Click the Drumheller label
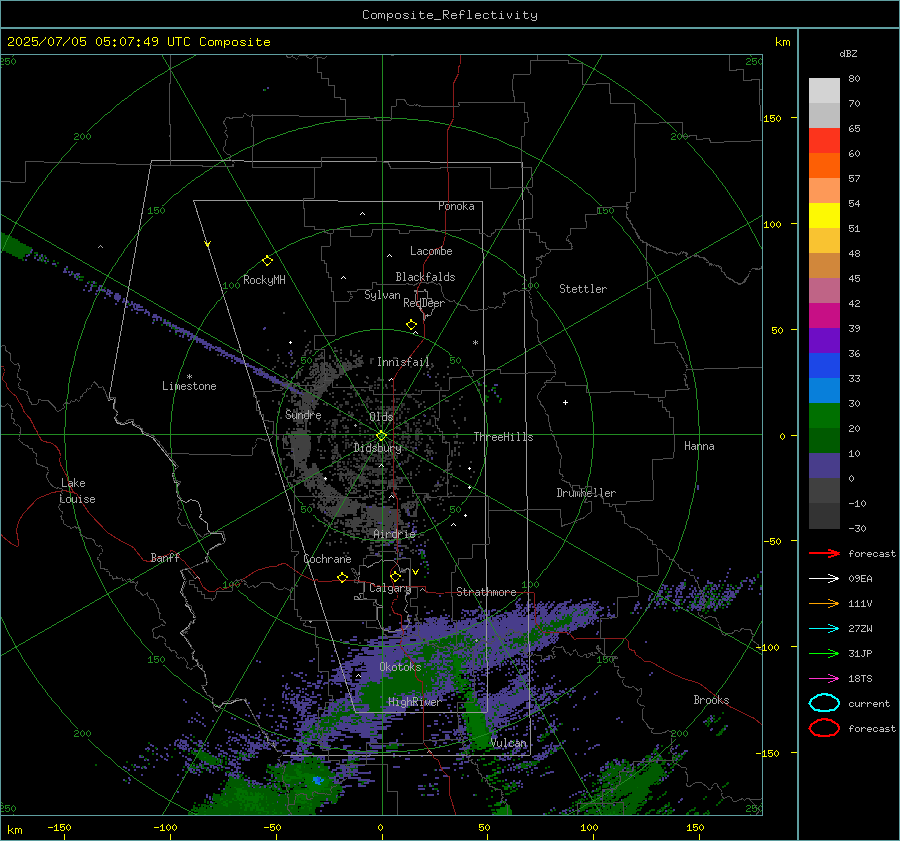The width and height of the screenshot is (900, 841). coord(586,493)
